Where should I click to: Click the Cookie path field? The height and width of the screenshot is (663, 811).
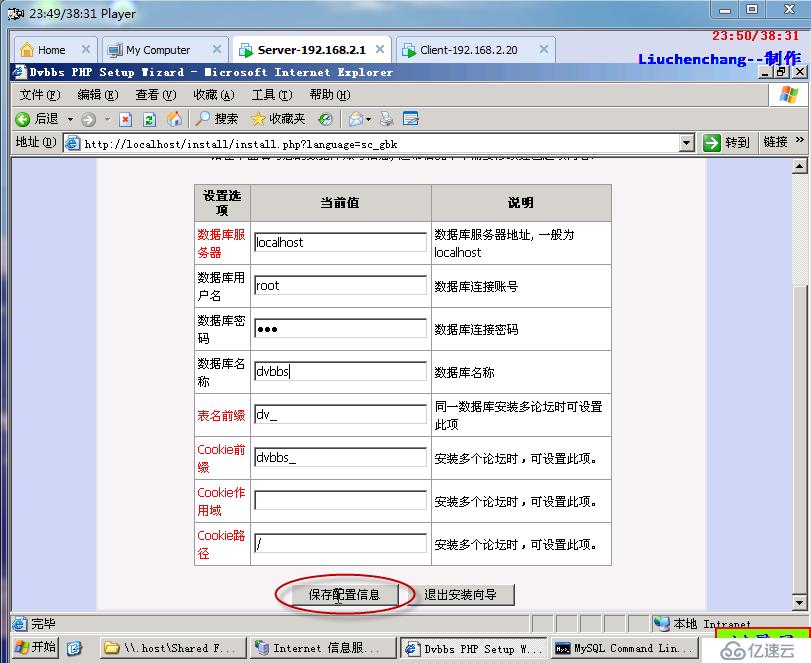(x=340, y=543)
